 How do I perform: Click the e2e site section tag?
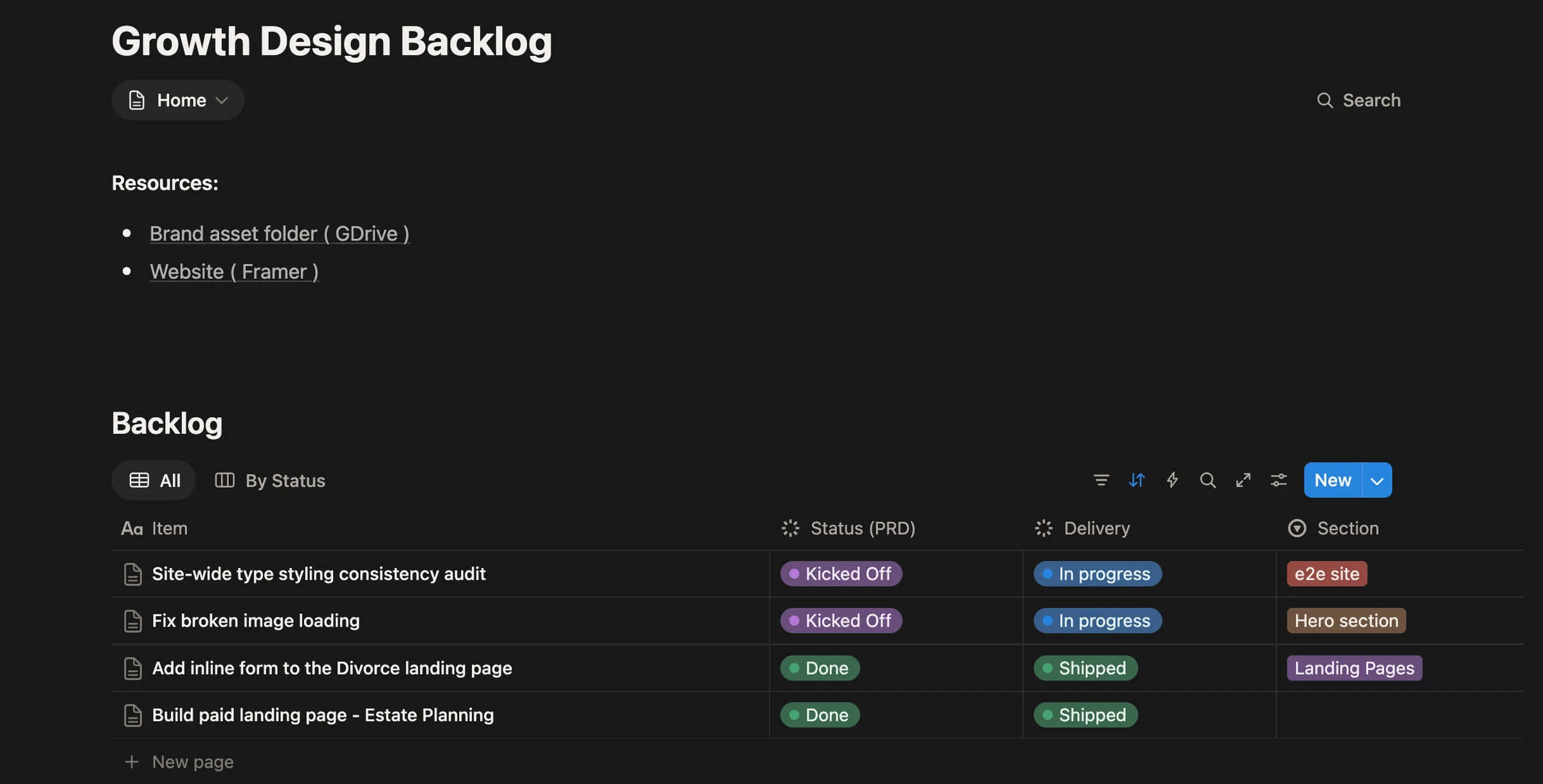pyautogui.click(x=1327, y=574)
